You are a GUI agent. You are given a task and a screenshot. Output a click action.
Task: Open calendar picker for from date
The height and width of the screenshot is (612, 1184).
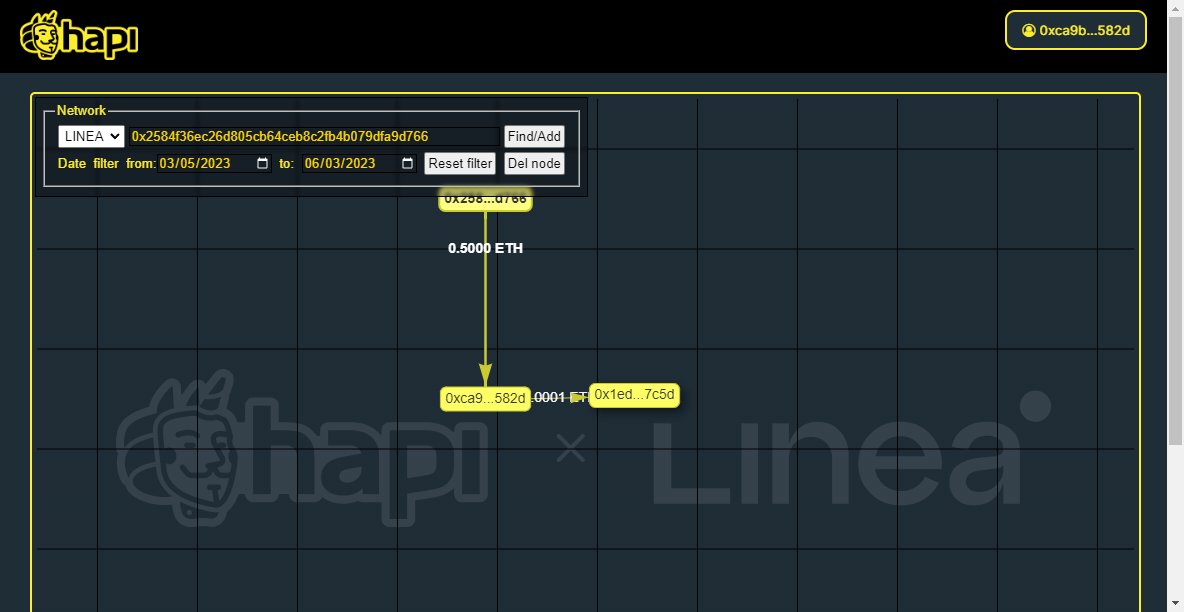click(x=262, y=163)
